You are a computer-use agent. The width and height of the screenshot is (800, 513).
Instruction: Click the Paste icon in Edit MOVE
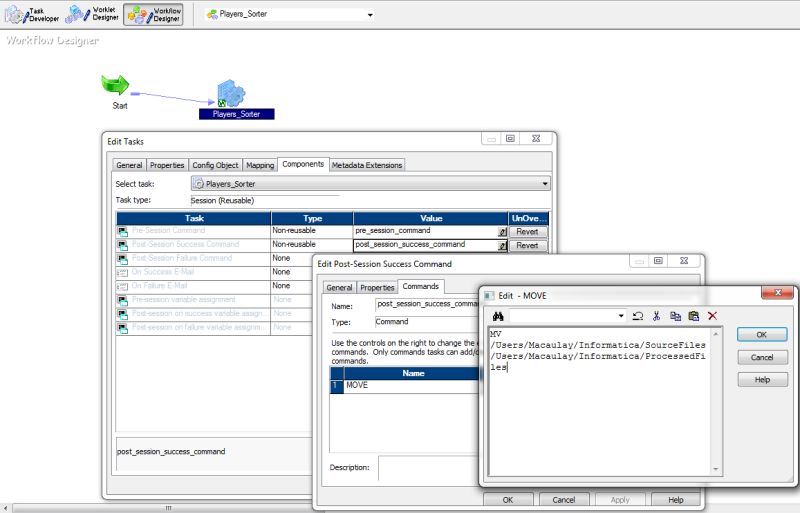coord(693,316)
